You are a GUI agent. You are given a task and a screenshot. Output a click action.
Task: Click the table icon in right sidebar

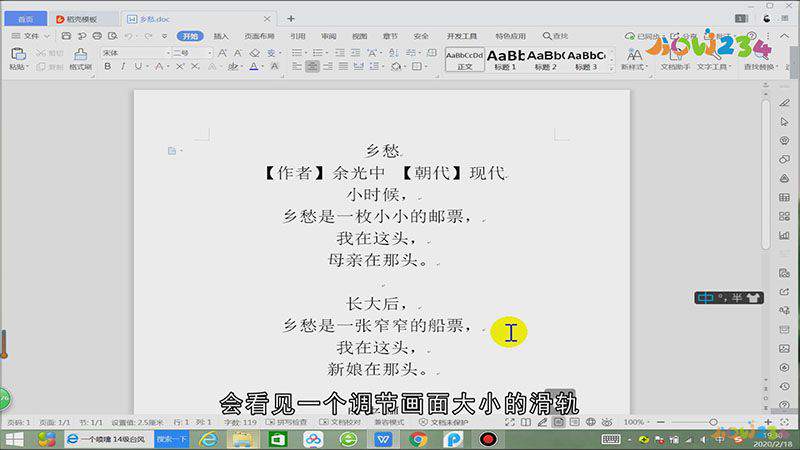click(784, 197)
